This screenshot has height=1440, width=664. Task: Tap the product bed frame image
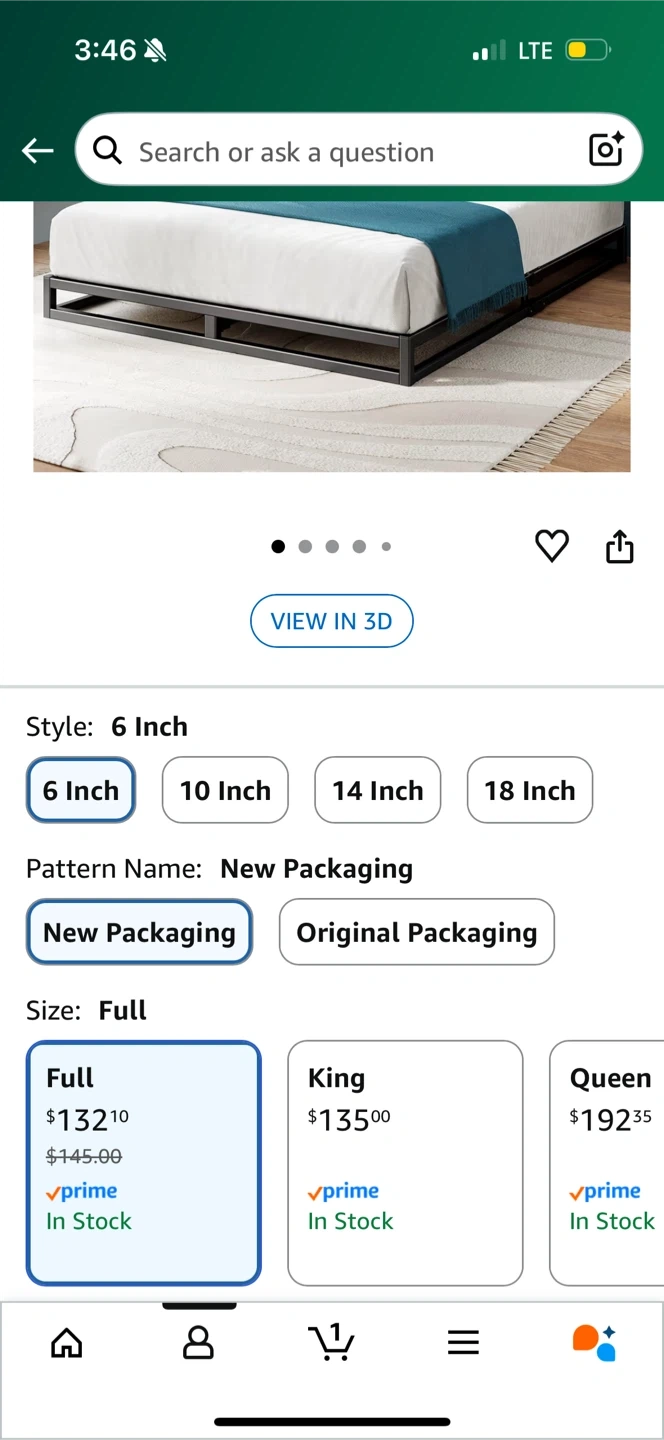[x=331, y=335]
